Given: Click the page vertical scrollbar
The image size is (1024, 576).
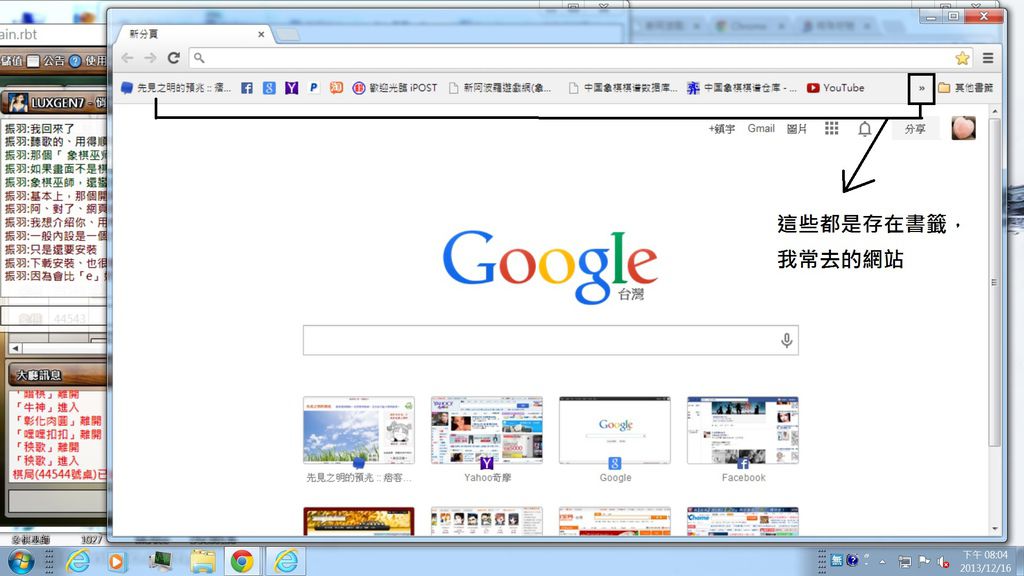Looking at the screenshot, I should pos(995,281).
